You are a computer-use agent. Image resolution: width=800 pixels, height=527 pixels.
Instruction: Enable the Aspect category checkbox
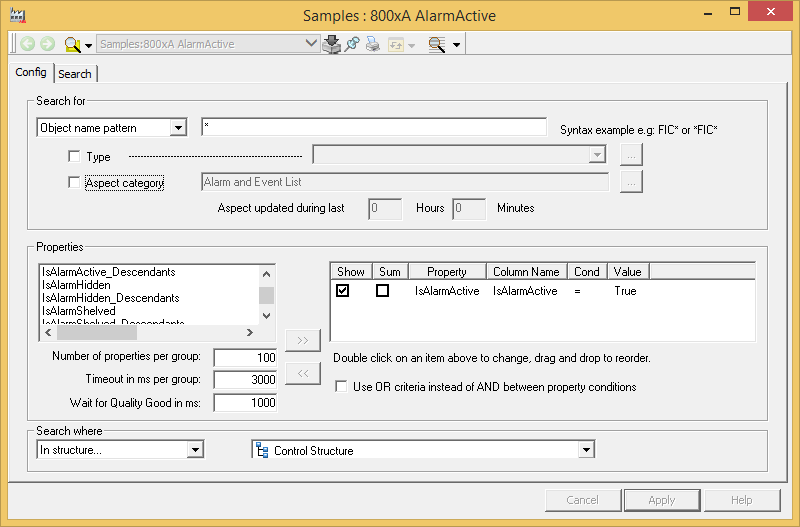74,182
